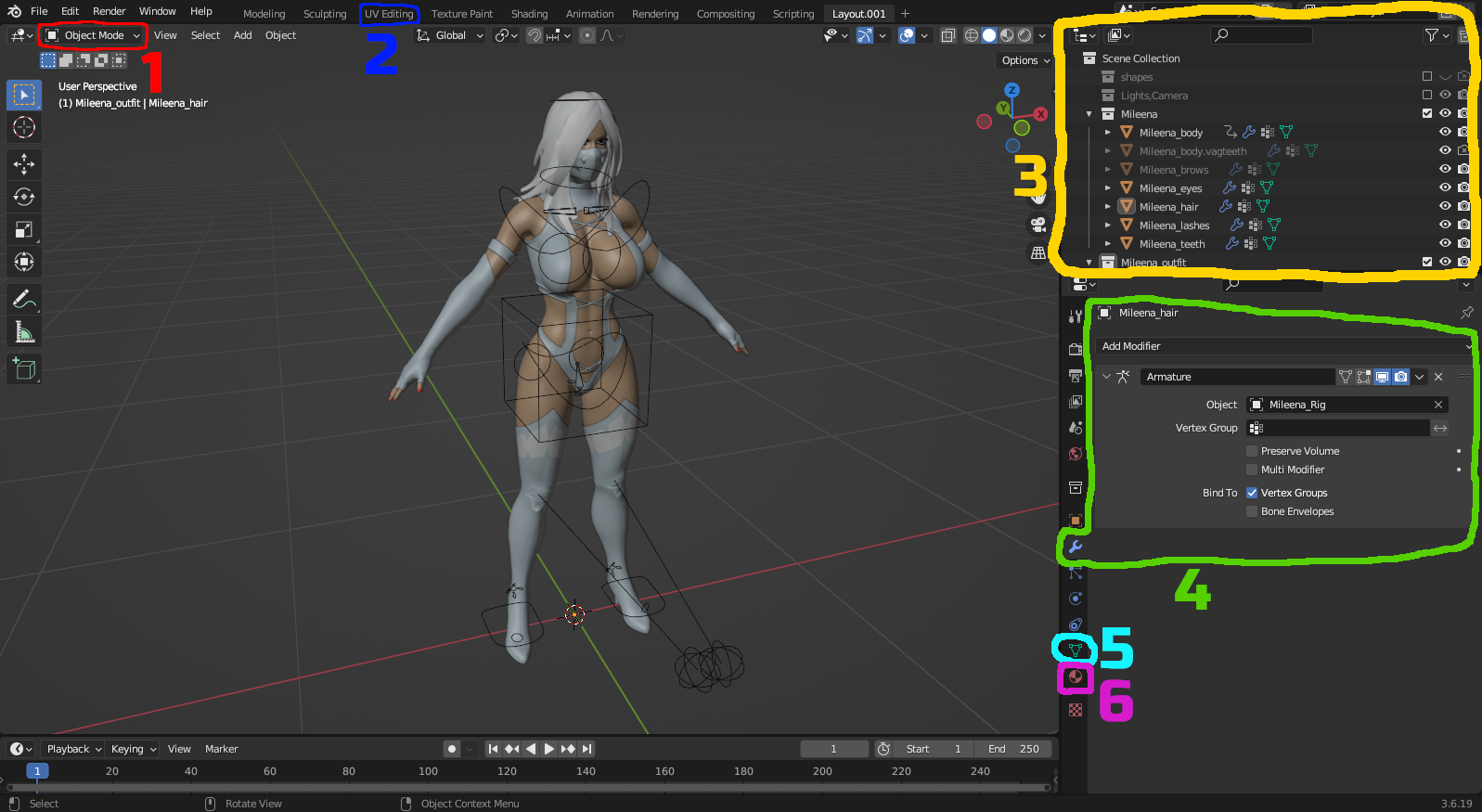
Task: Switch to the Sculpting workspace tab
Action: 325,14
